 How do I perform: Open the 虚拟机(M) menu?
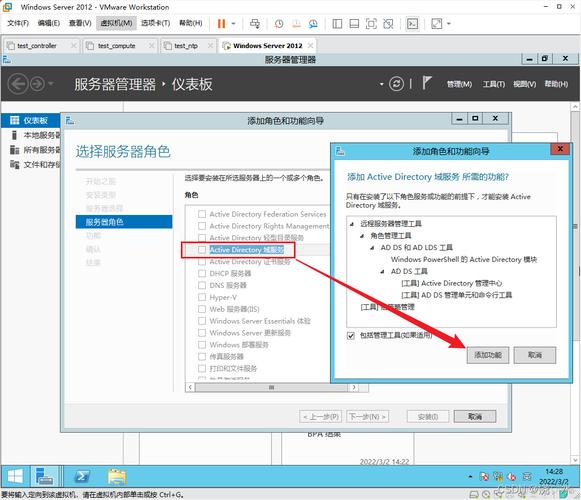[x=116, y=23]
